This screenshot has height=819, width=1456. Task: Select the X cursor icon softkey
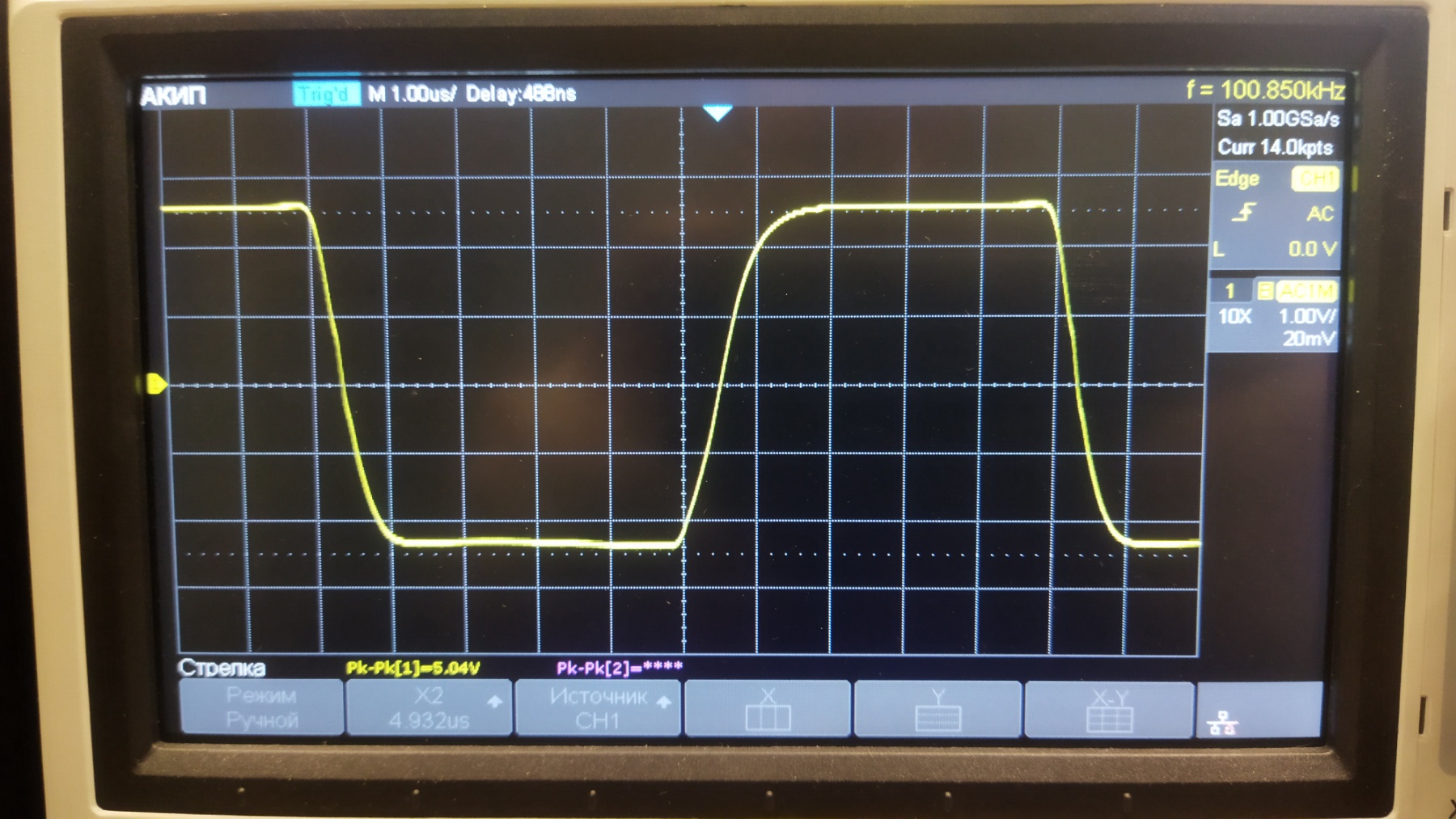click(768, 709)
